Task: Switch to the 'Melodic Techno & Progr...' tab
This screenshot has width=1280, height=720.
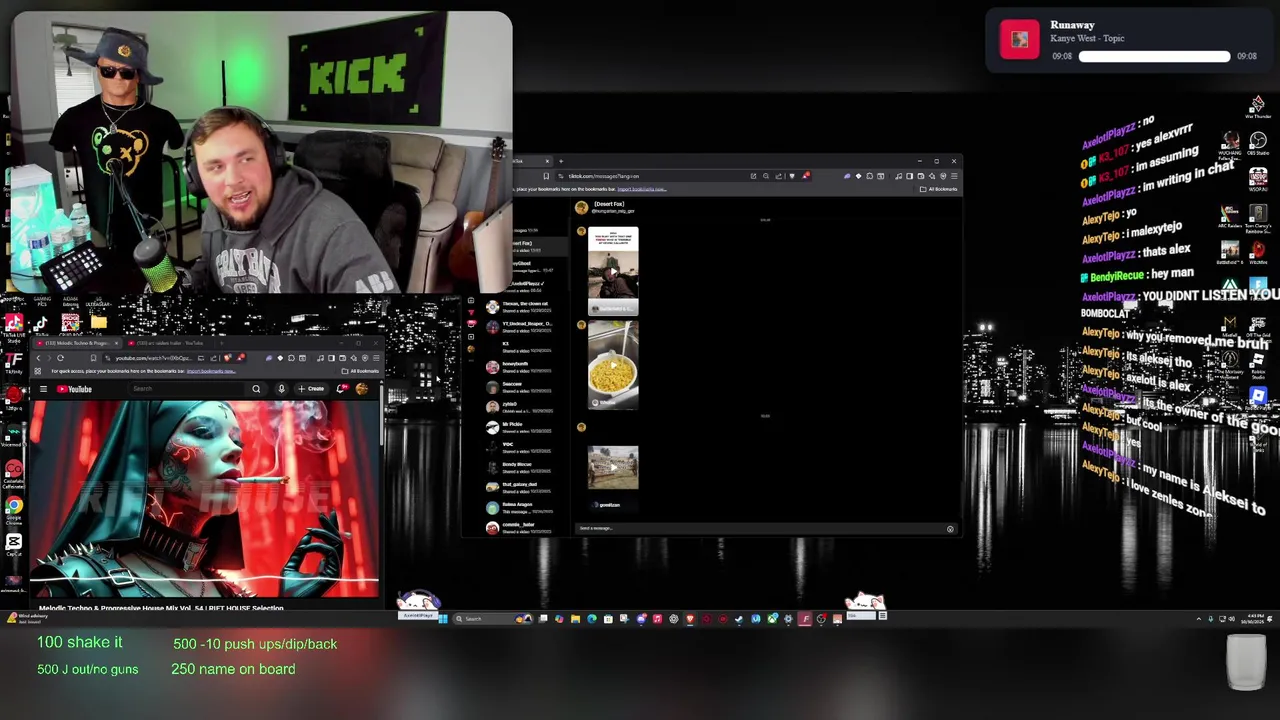Action: [x=76, y=343]
